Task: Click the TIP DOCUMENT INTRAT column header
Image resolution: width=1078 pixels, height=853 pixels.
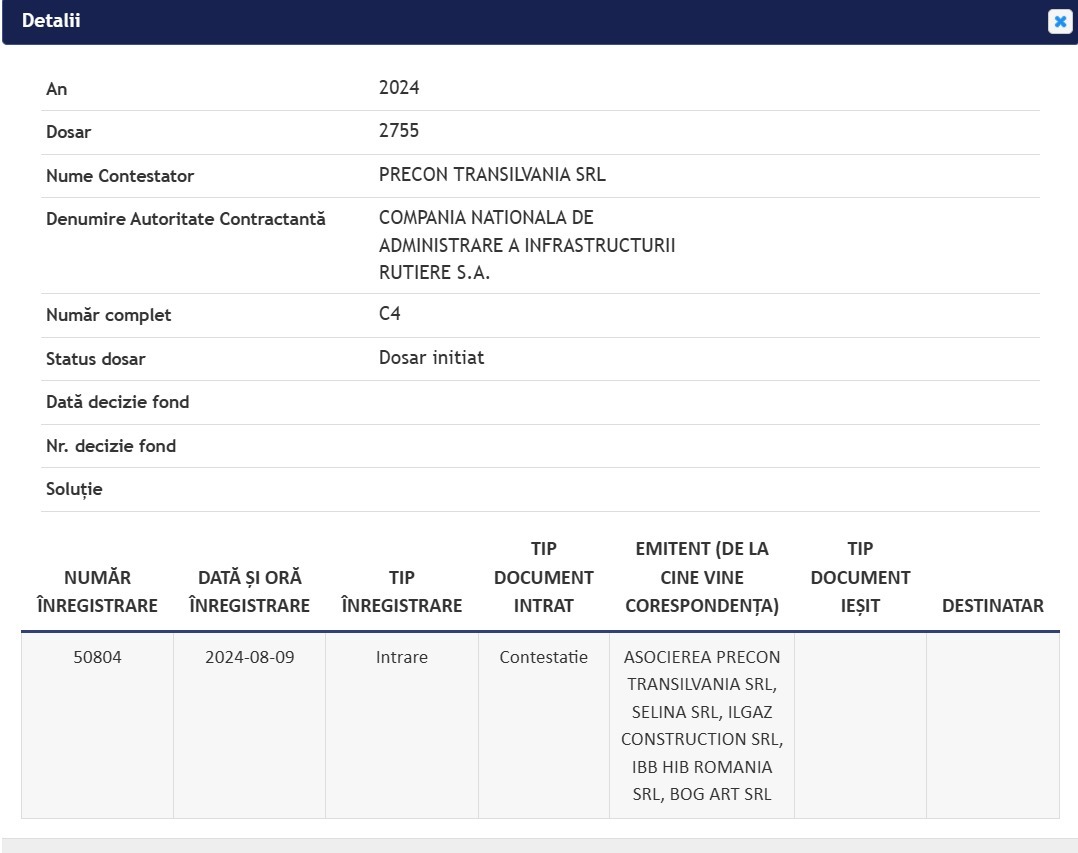Action: pos(544,577)
